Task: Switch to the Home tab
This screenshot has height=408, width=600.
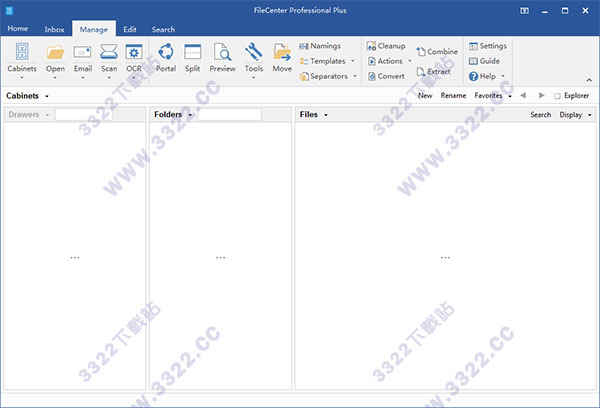Action: 18,29
